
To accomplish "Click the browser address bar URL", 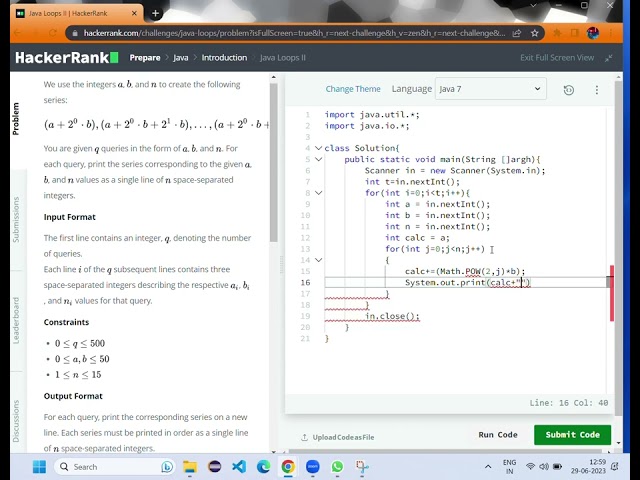I will 294,33.
